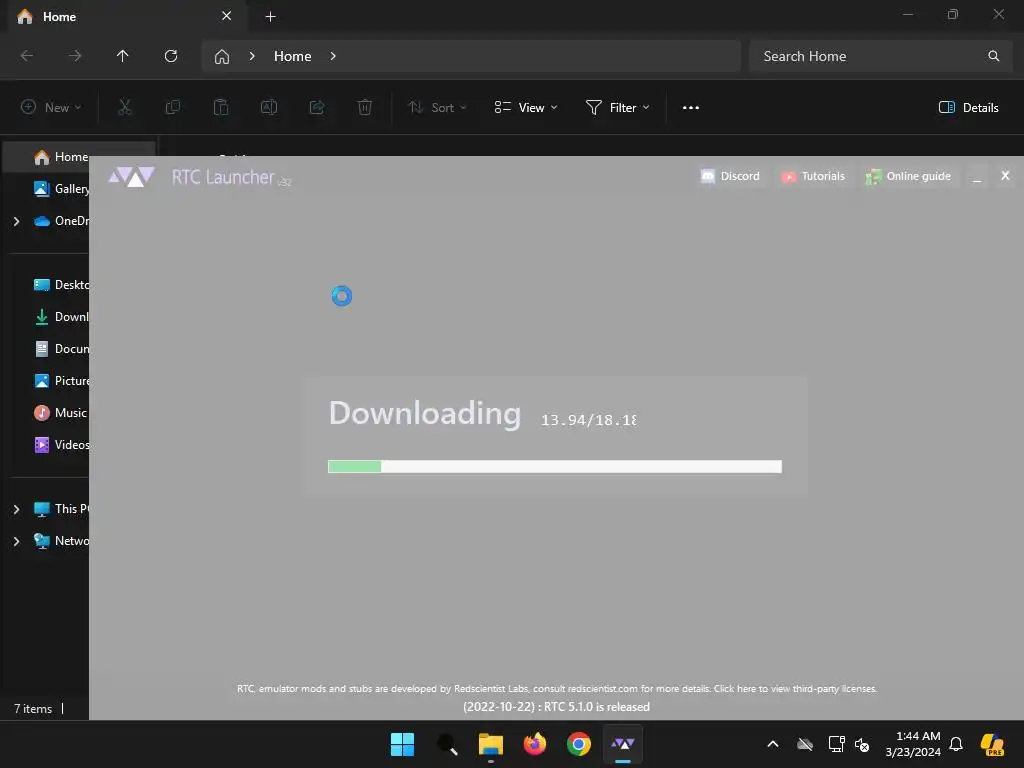The image size is (1024, 768).
Task: Expand the Network tree node
Action: pos(16,541)
